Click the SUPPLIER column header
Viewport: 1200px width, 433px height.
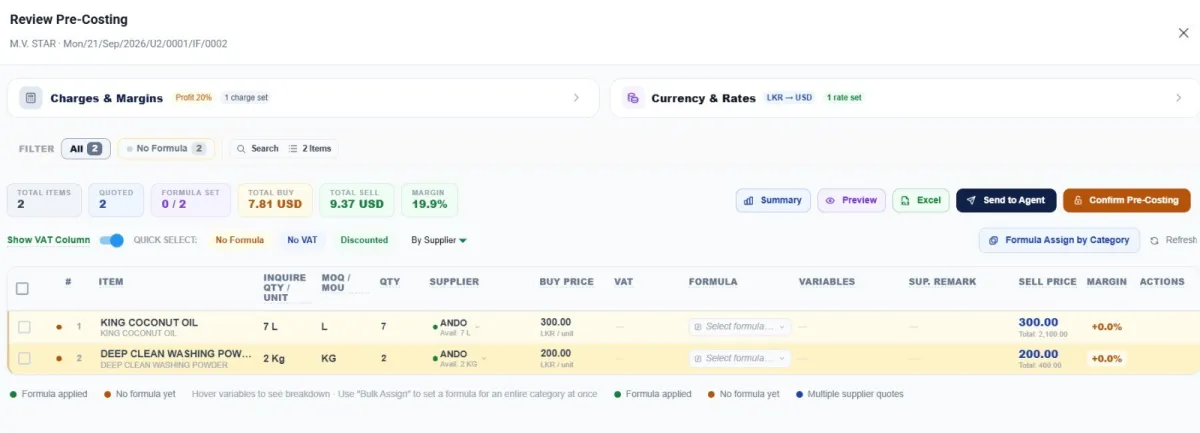454,282
